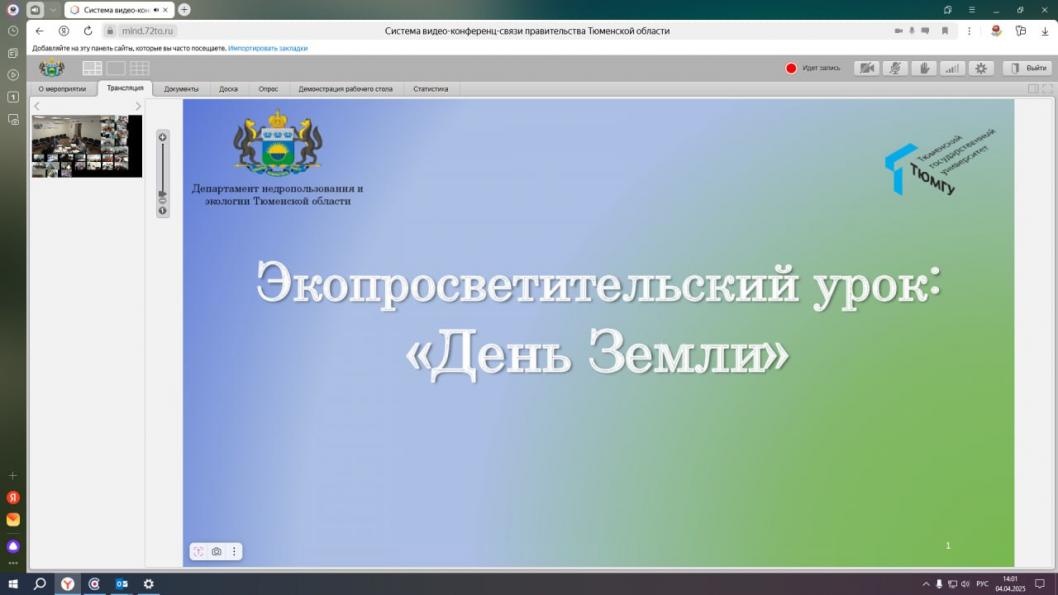Open the Статистика tab
Screen dimensions: 1058x595
430,89
